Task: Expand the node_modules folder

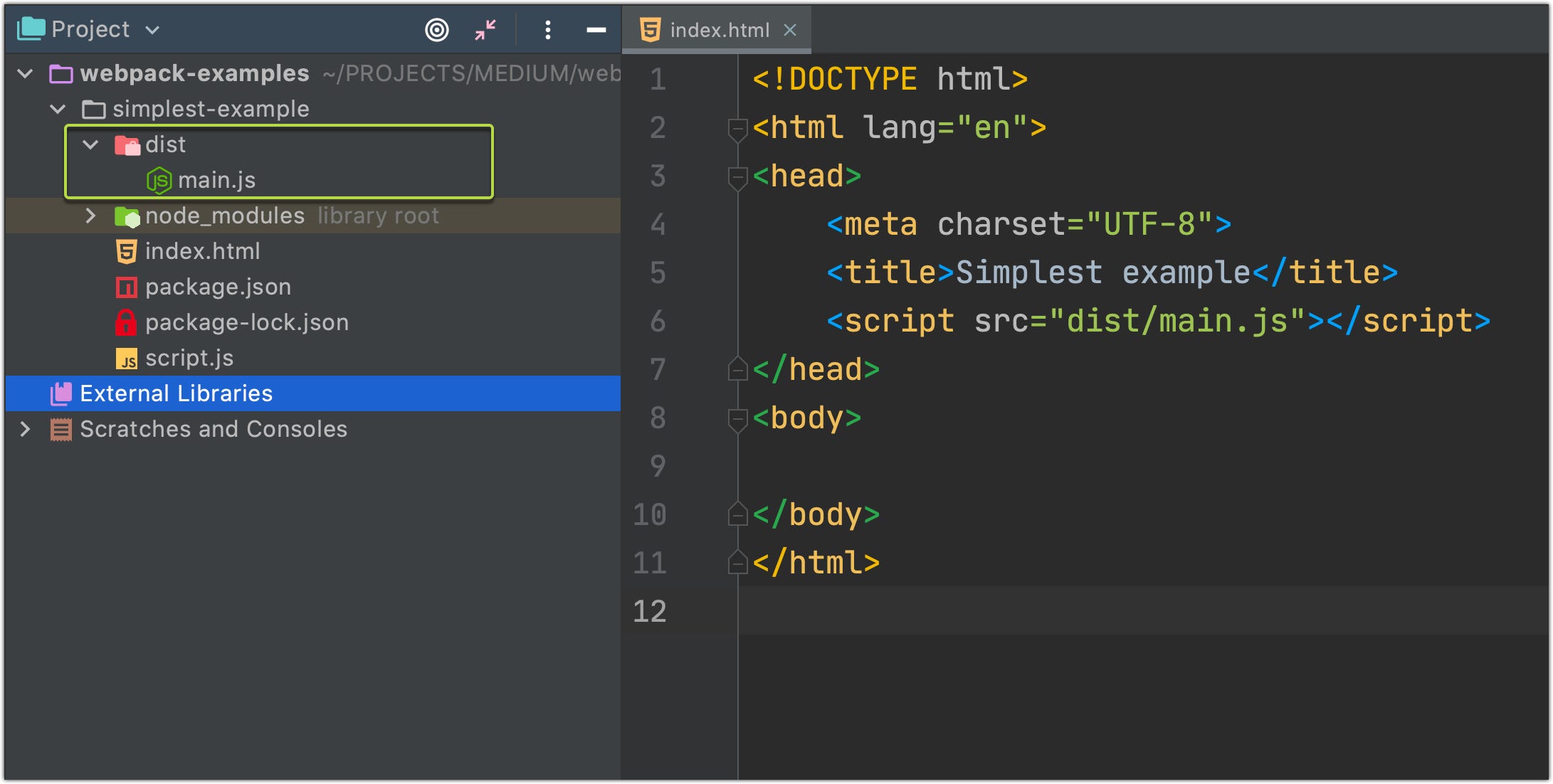Action: pos(90,216)
